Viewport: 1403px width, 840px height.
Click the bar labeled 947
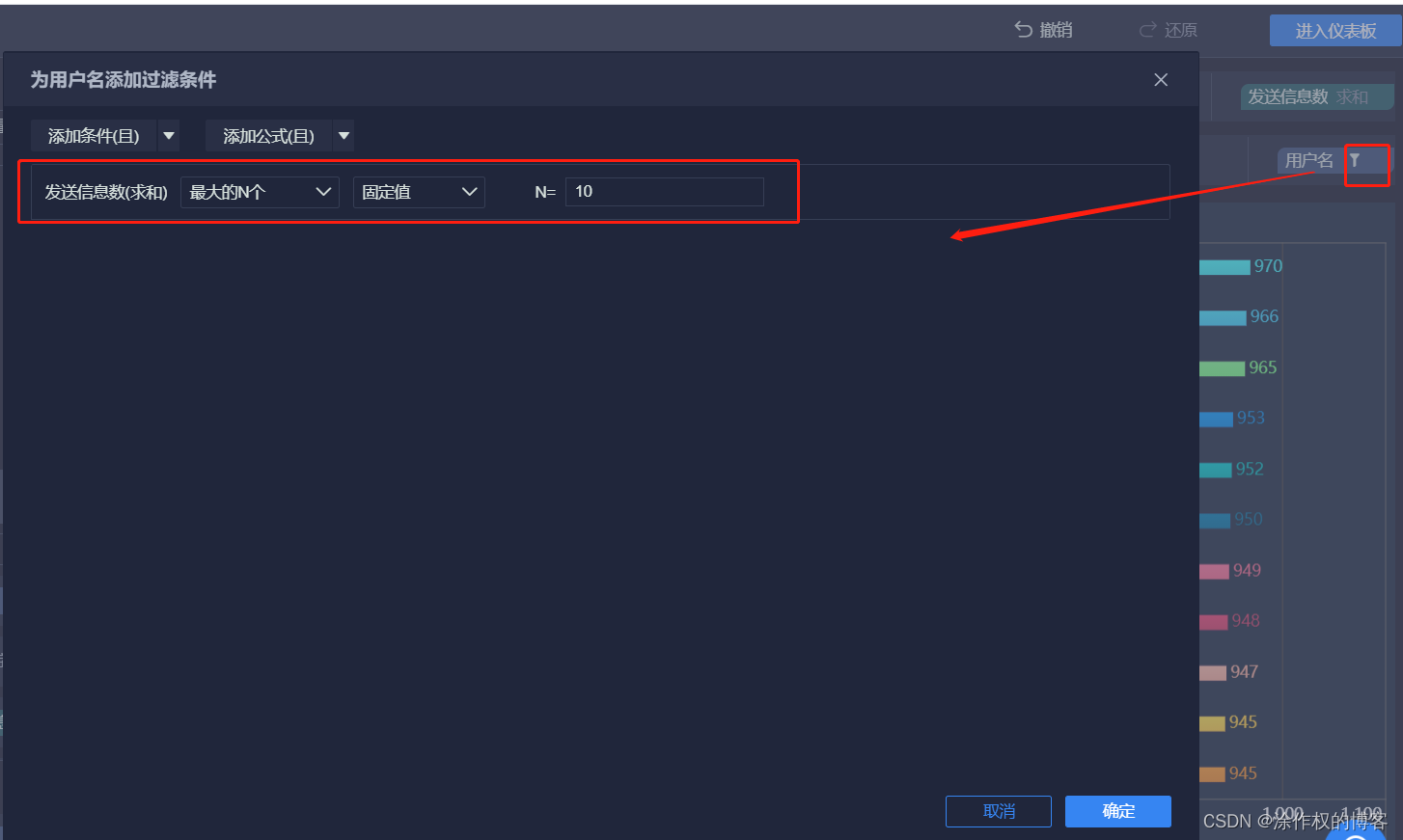1213,672
